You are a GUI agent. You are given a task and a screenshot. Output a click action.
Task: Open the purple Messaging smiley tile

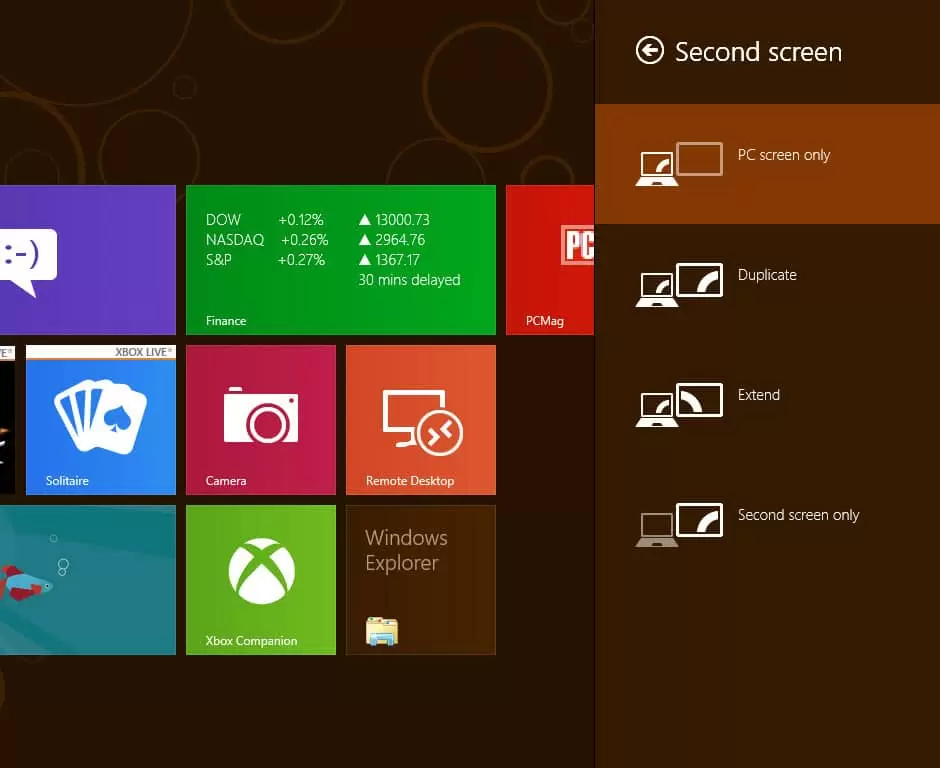click(88, 260)
